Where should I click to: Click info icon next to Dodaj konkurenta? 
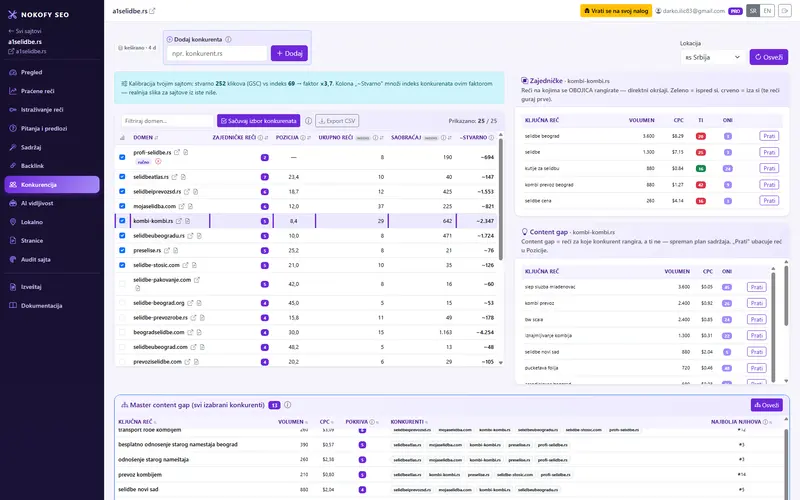pyautogui.click(x=228, y=39)
